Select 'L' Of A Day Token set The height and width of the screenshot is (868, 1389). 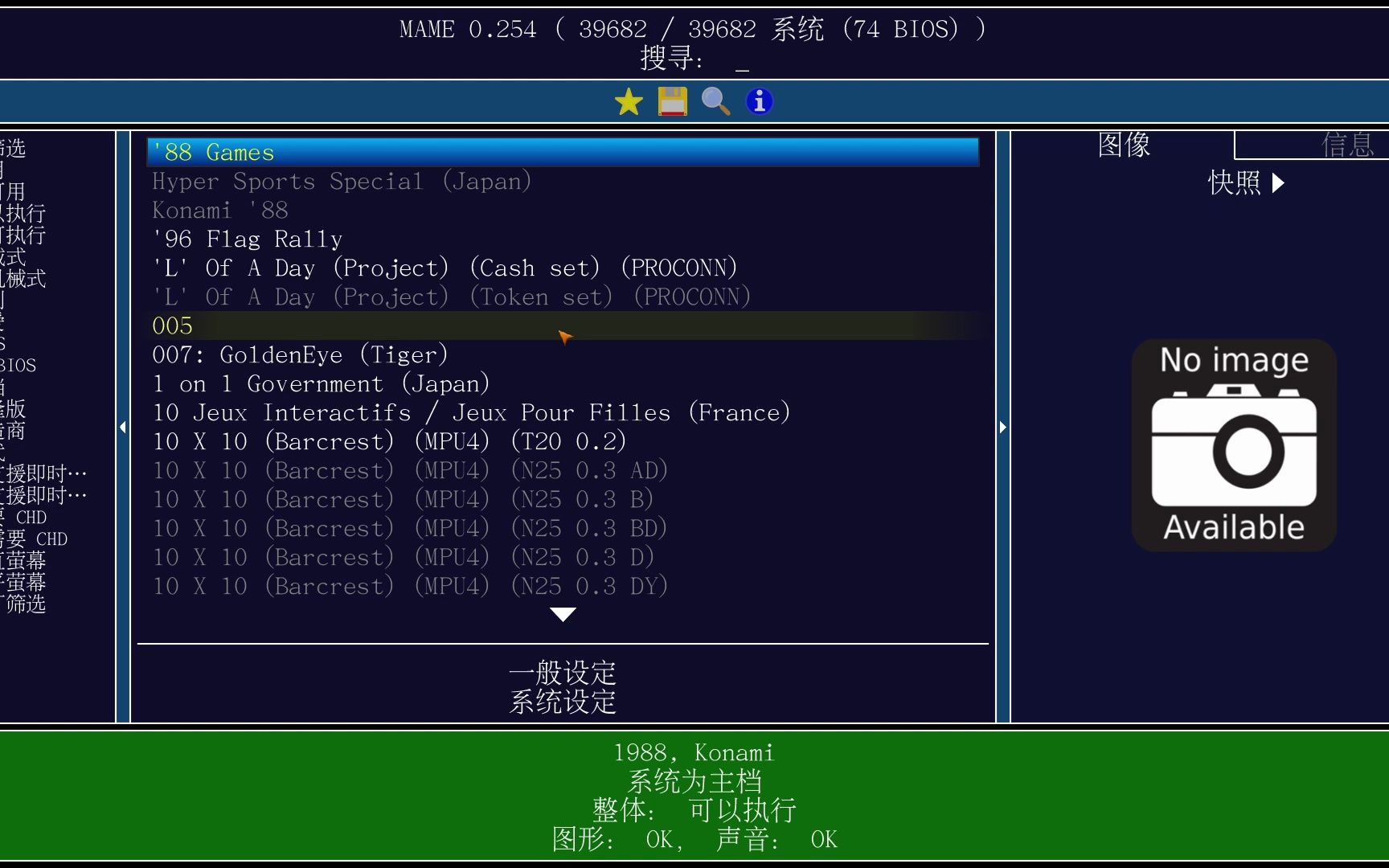563,297
